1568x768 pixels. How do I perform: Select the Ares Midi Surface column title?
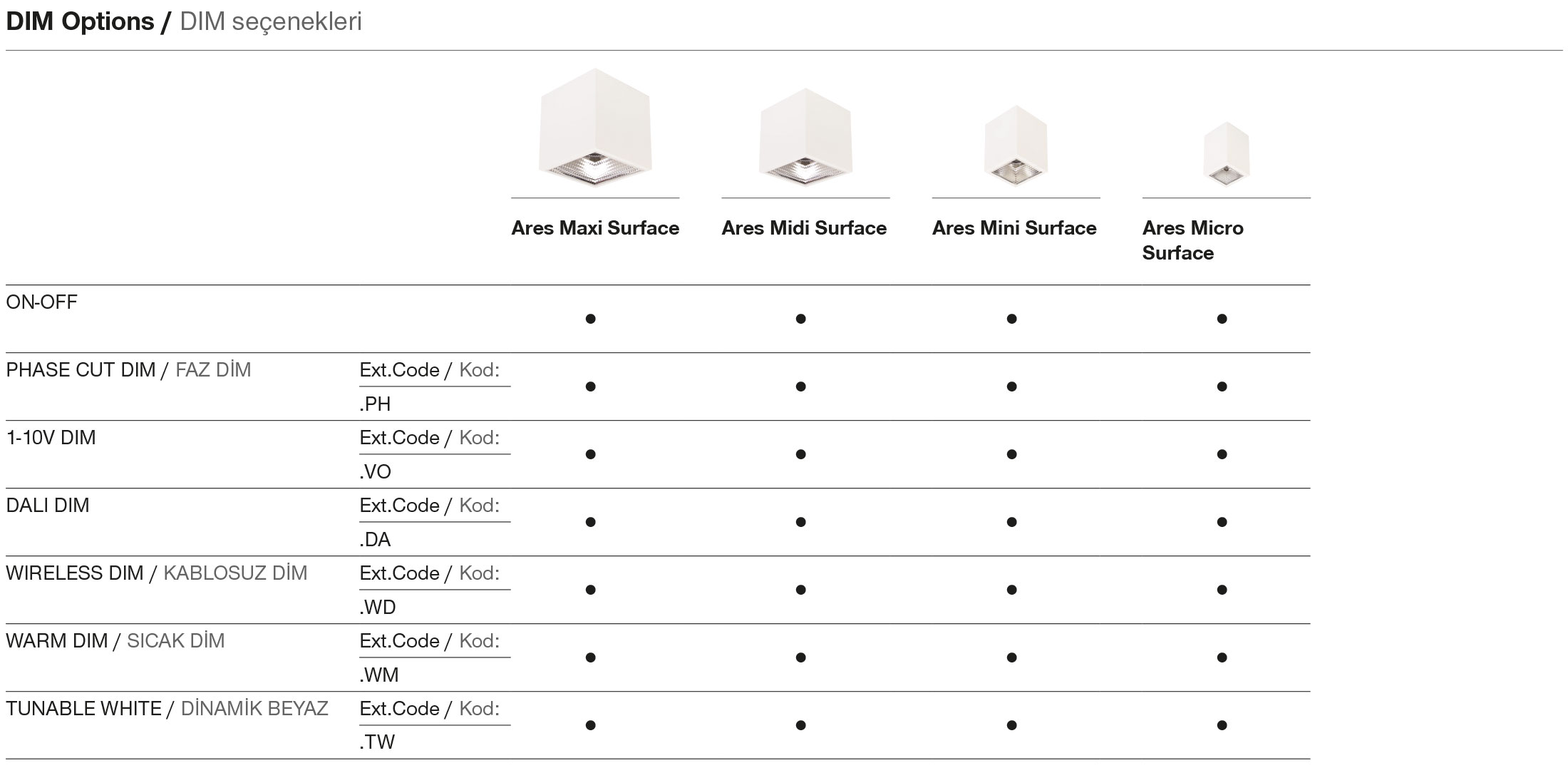[804, 228]
